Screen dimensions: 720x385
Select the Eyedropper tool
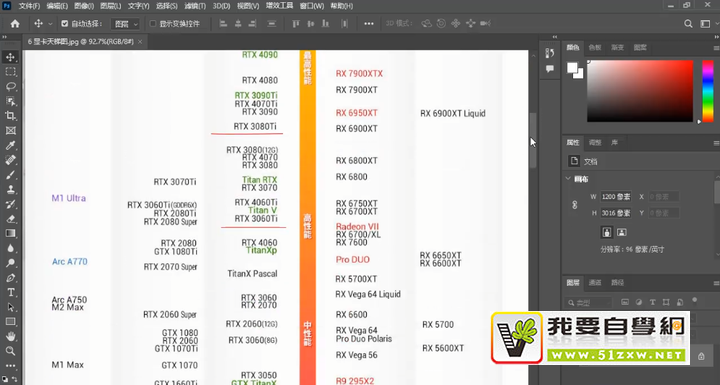pyautogui.click(x=11, y=145)
